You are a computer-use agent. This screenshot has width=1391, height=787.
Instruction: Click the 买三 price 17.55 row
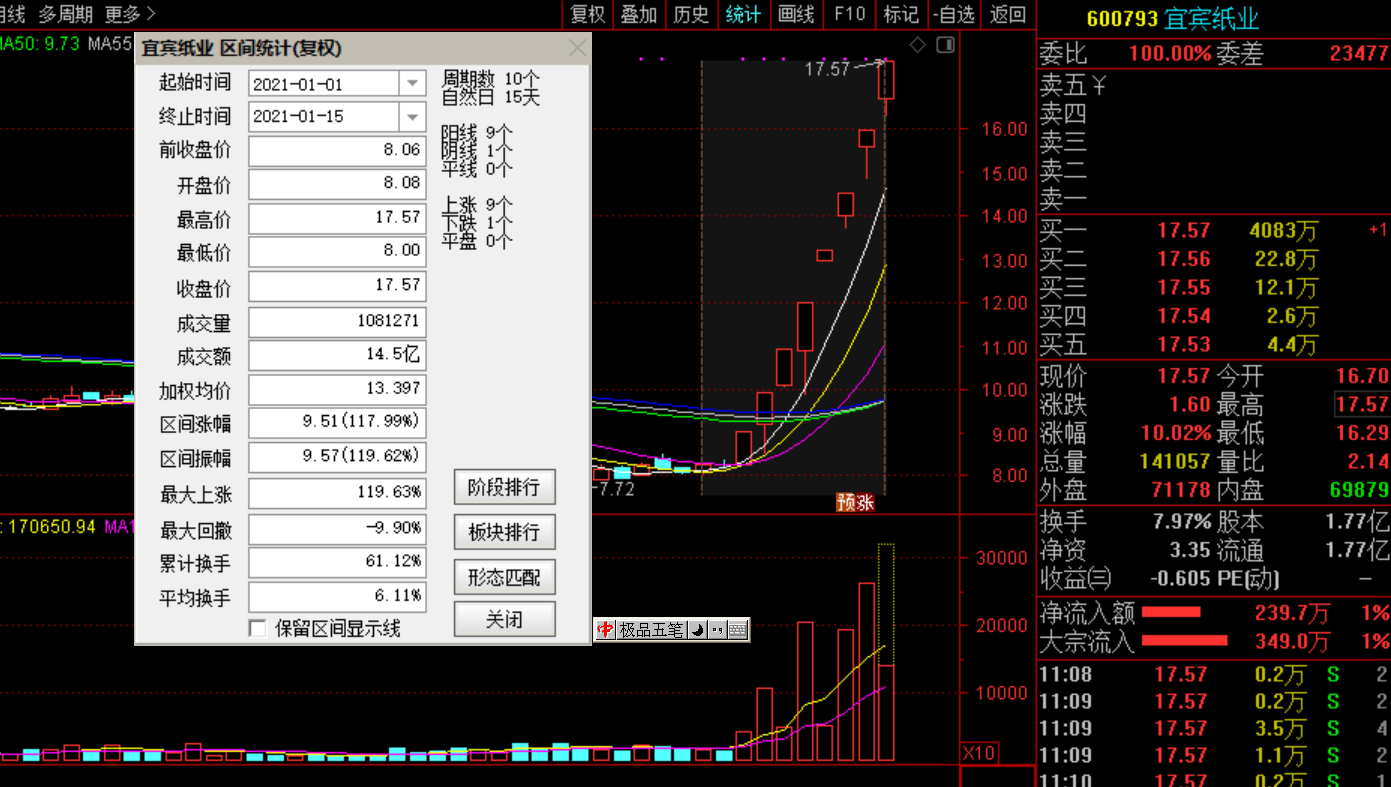tap(1214, 288)
